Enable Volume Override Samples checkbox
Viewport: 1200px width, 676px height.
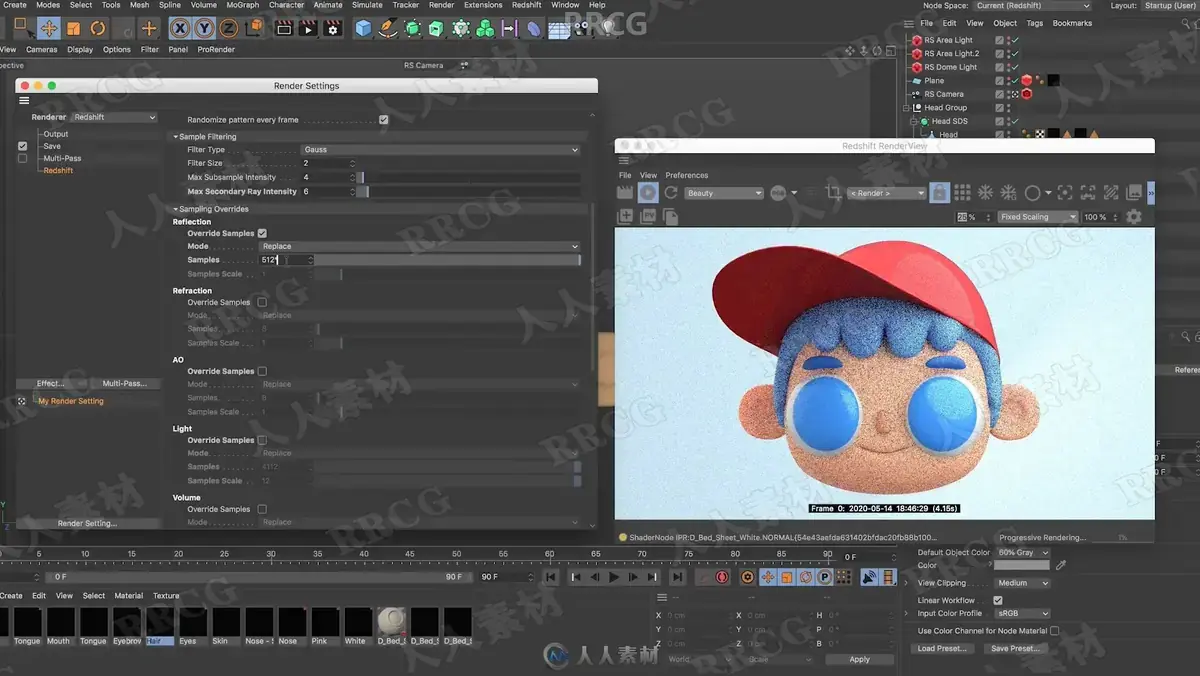click(x=262, y=509)
